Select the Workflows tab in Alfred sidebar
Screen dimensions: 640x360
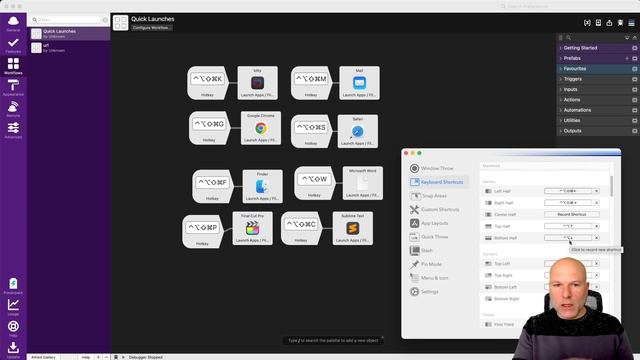click(x=13, y=66)
